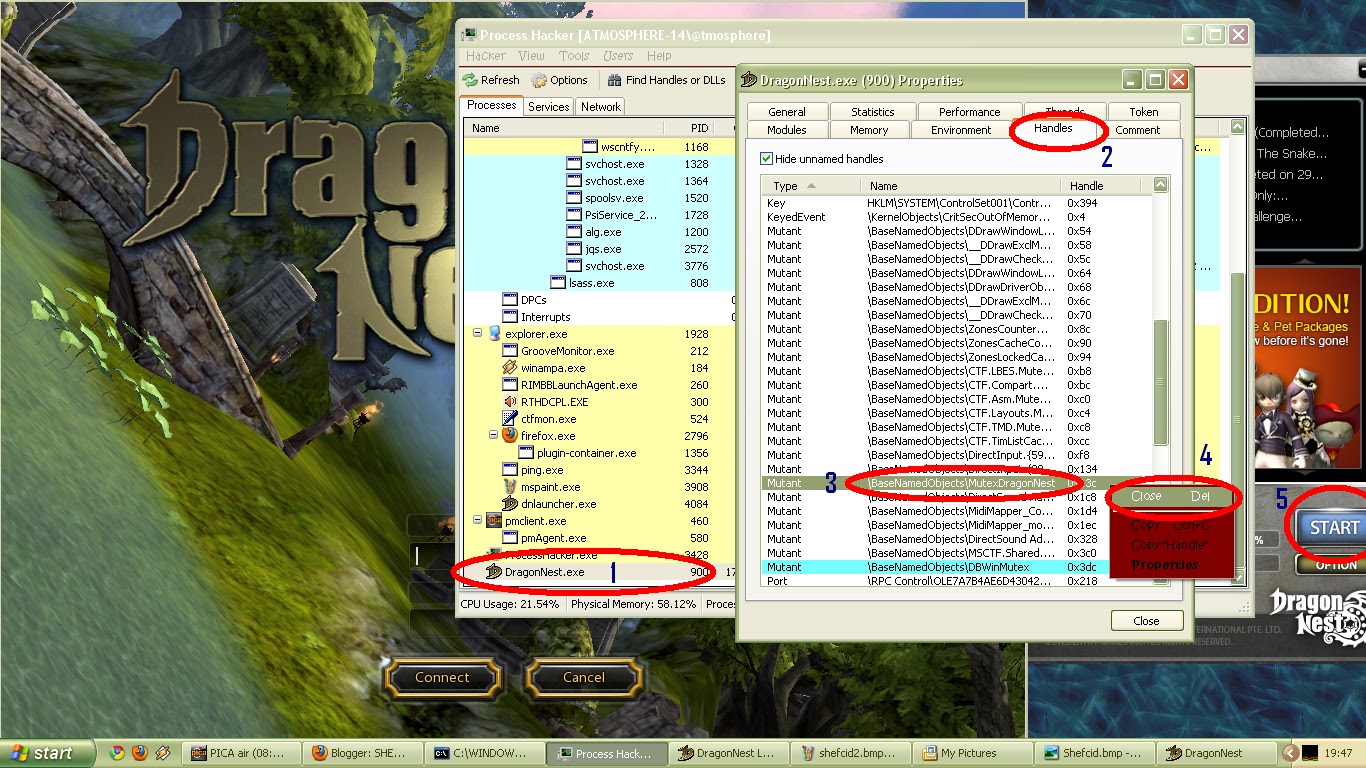
Task: Collapse the pmclient.exe tree node
Action: coord(478,521)
